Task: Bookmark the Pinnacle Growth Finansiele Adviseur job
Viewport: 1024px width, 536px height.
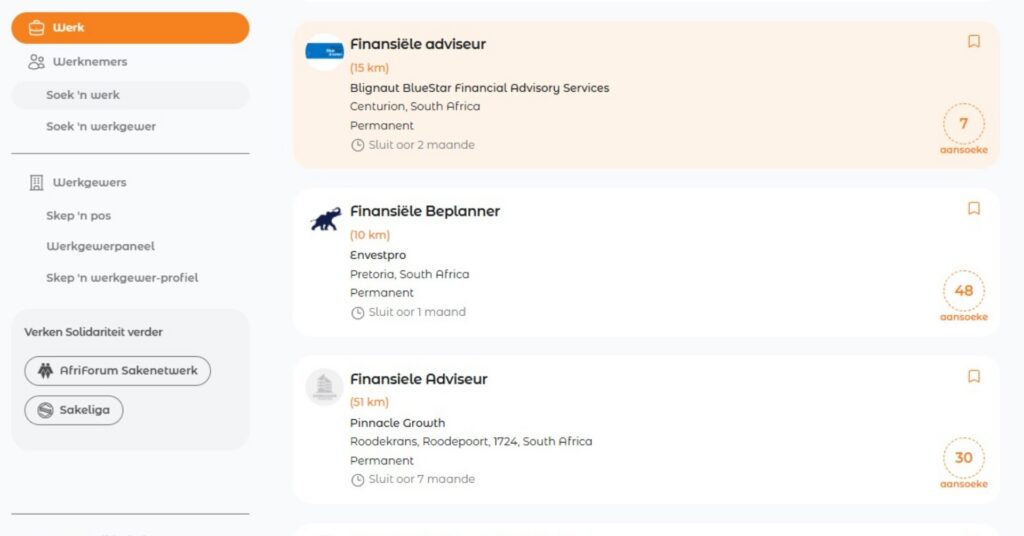Action: 973,377
